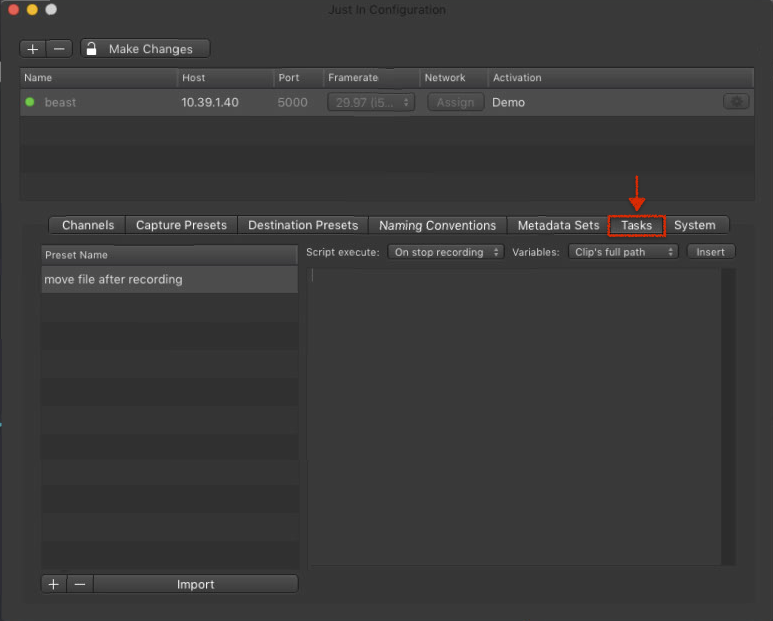773x621 pixels.
Task: Minimize the window with yellow button
Action: tap(33, 9)
